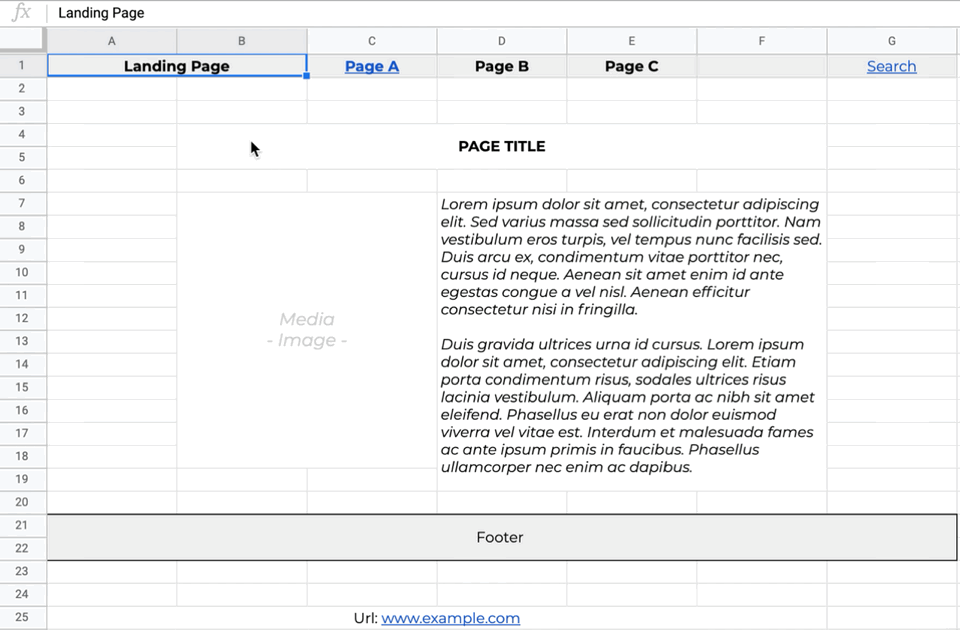The width and height of the screenshot is (960, 630).
Task: Select row 12 header
Action: point(22,318)
